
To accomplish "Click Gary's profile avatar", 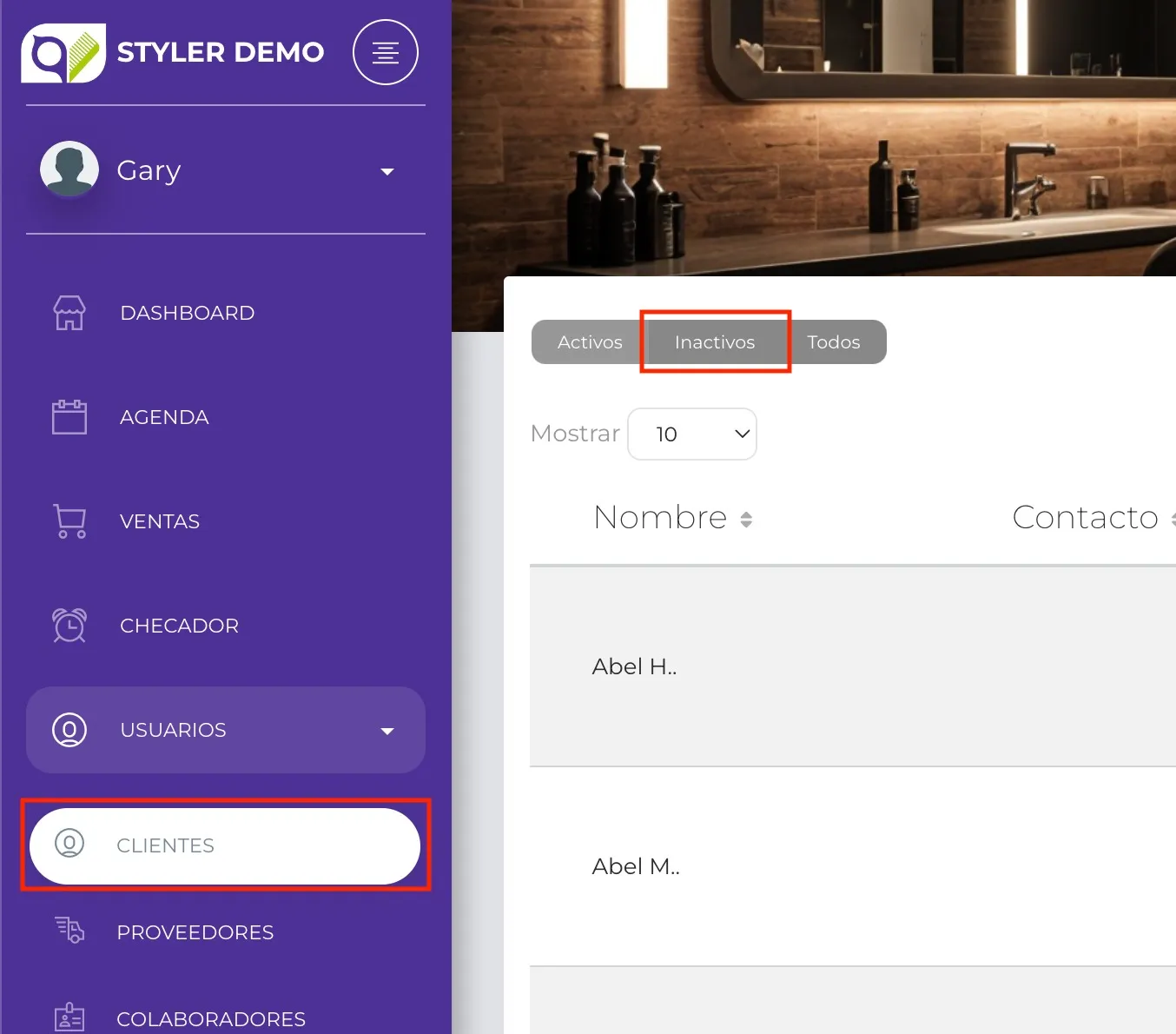I will (x=69, y=169).
